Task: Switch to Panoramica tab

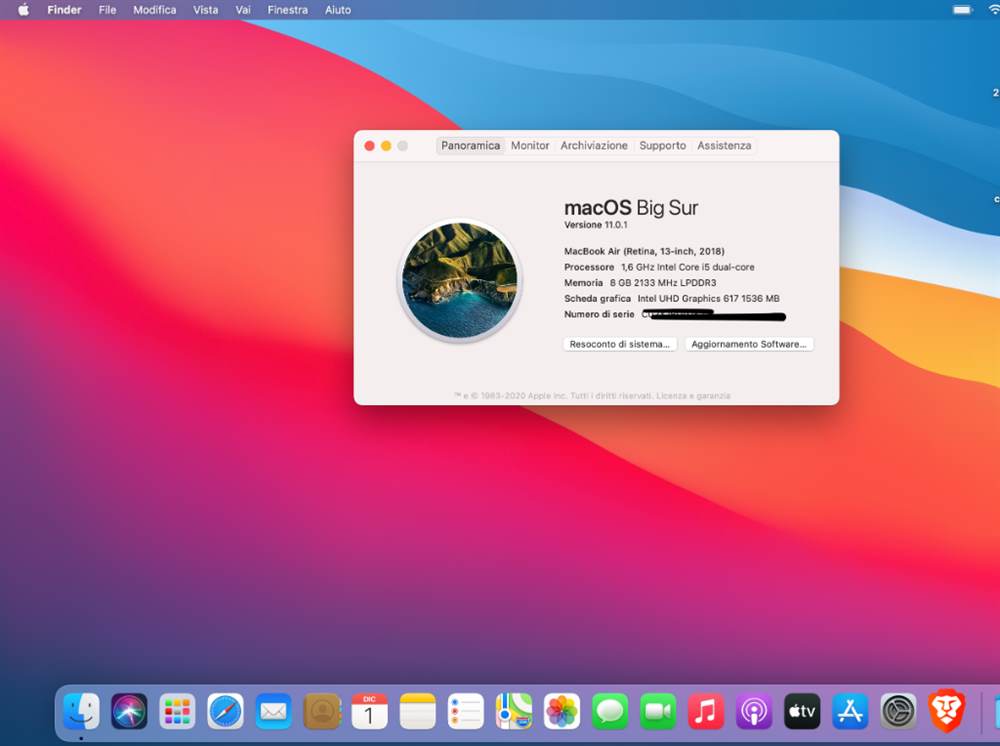Action: pyautogui.click(x=471, y=145)
